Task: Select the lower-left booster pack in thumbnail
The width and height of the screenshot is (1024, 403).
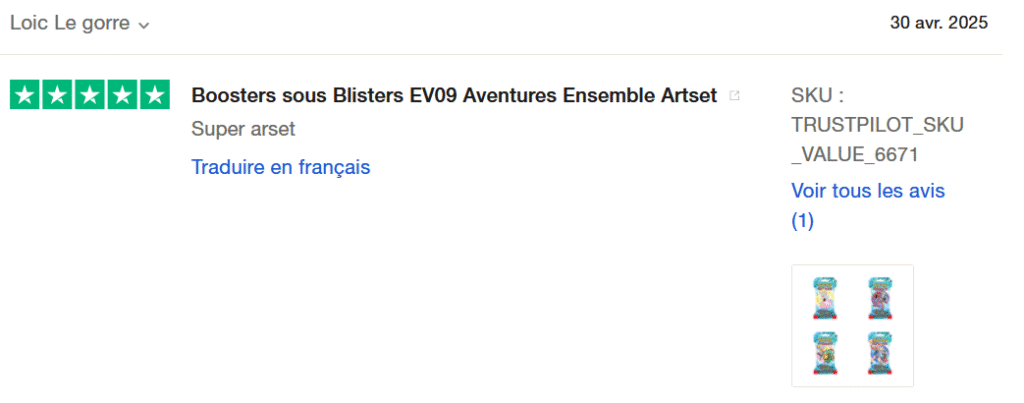Action: (825, 353)
